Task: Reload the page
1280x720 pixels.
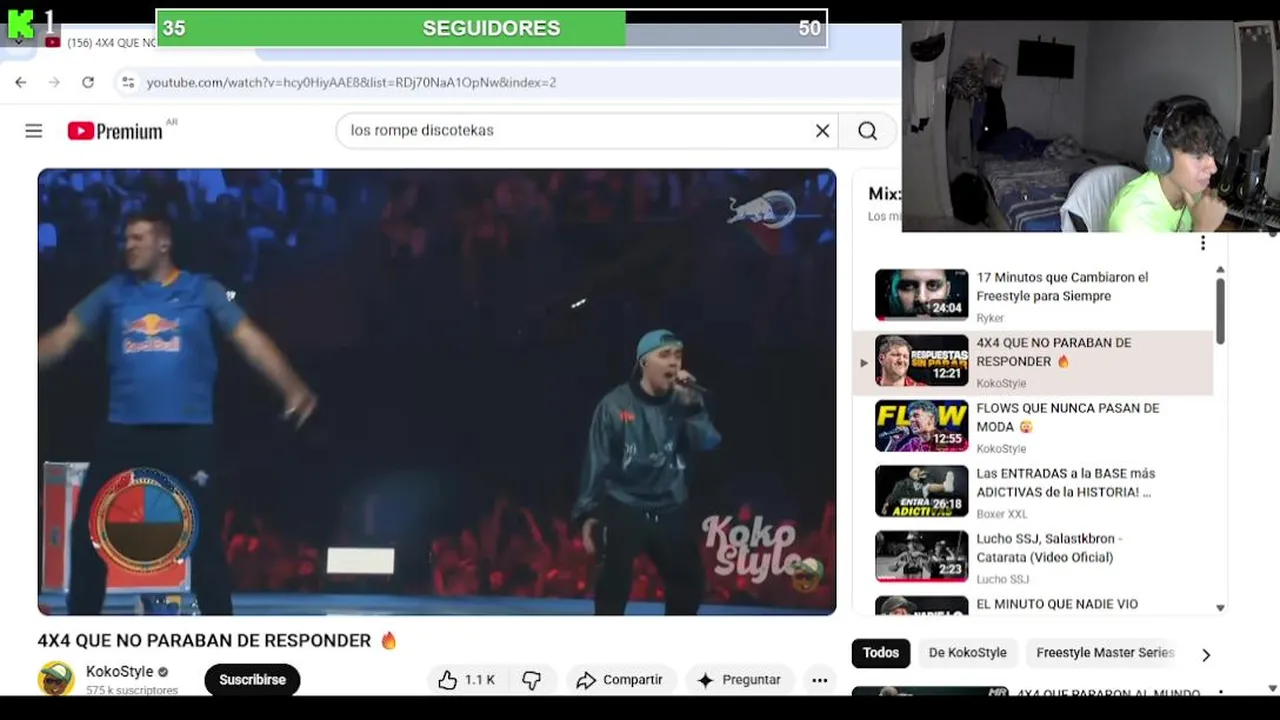Action: pyautogui.click(x=88, y=82)
